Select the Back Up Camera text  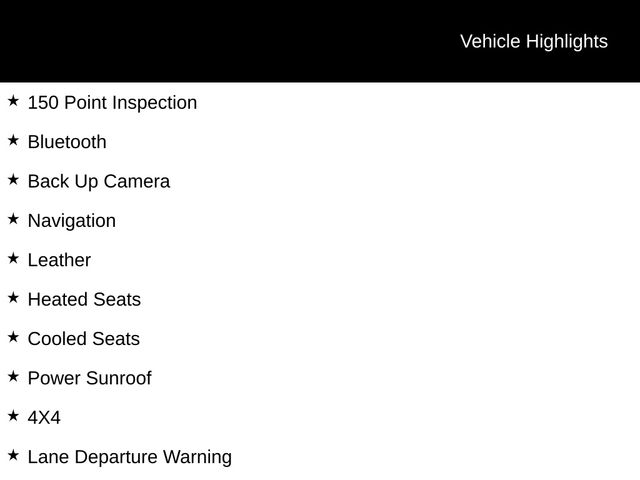(99, 181)
